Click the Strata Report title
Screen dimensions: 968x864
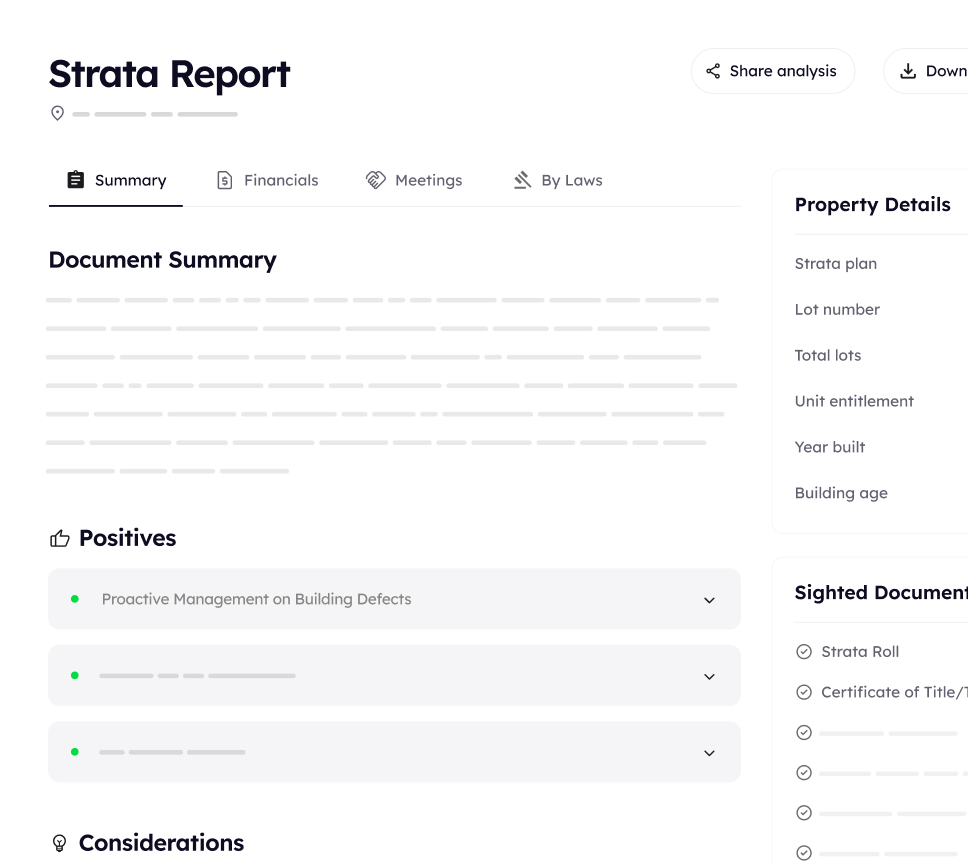pyautogui.click(x=170, y=74)
